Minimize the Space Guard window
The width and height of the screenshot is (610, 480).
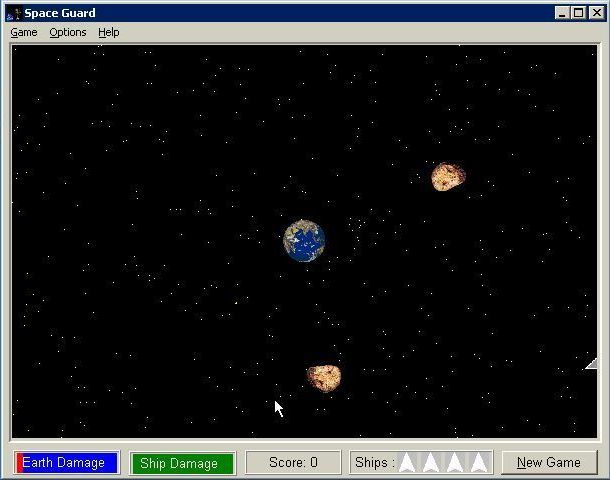click(562, 13)
